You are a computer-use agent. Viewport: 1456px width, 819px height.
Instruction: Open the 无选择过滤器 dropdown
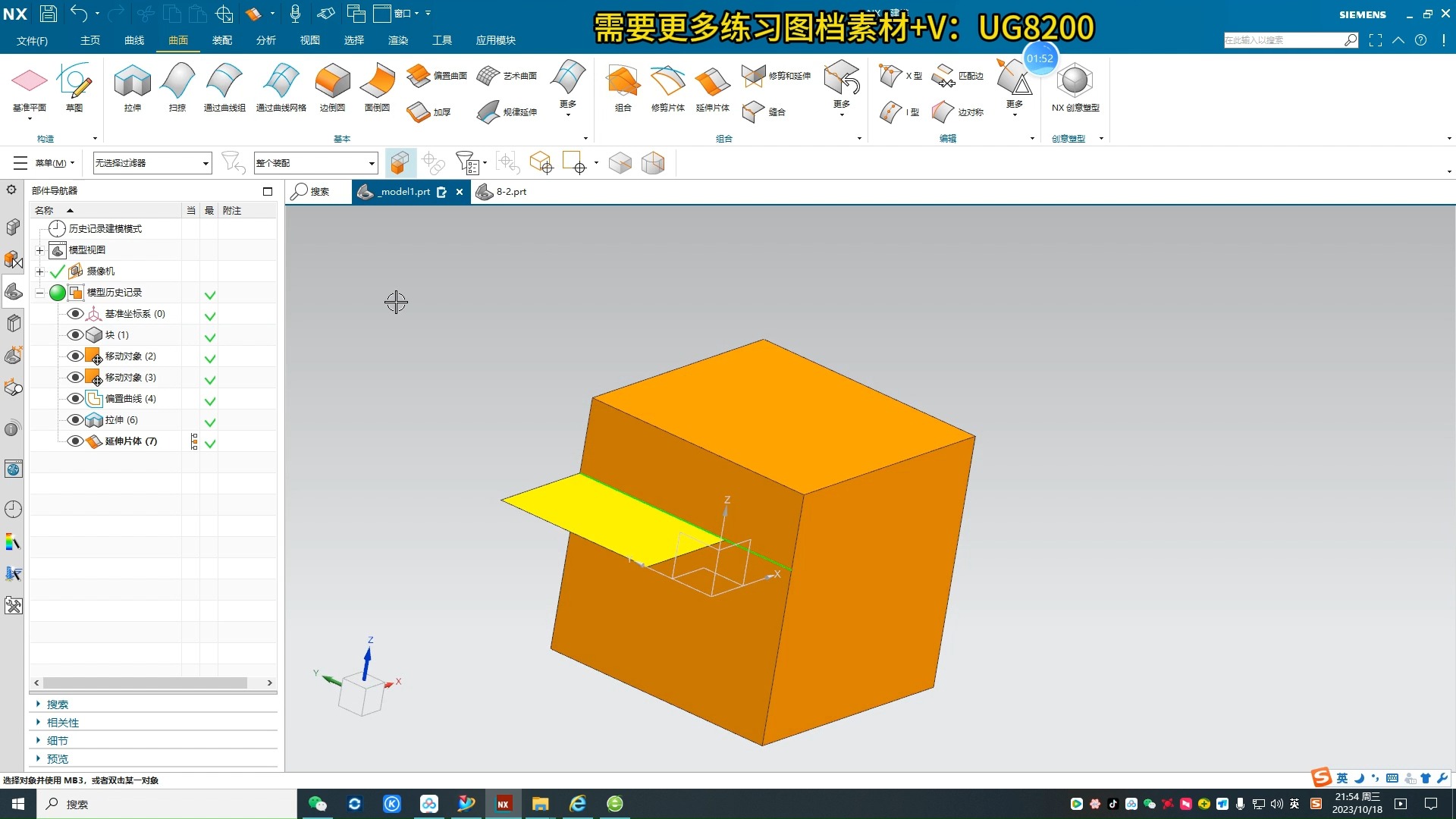[152, 163]
